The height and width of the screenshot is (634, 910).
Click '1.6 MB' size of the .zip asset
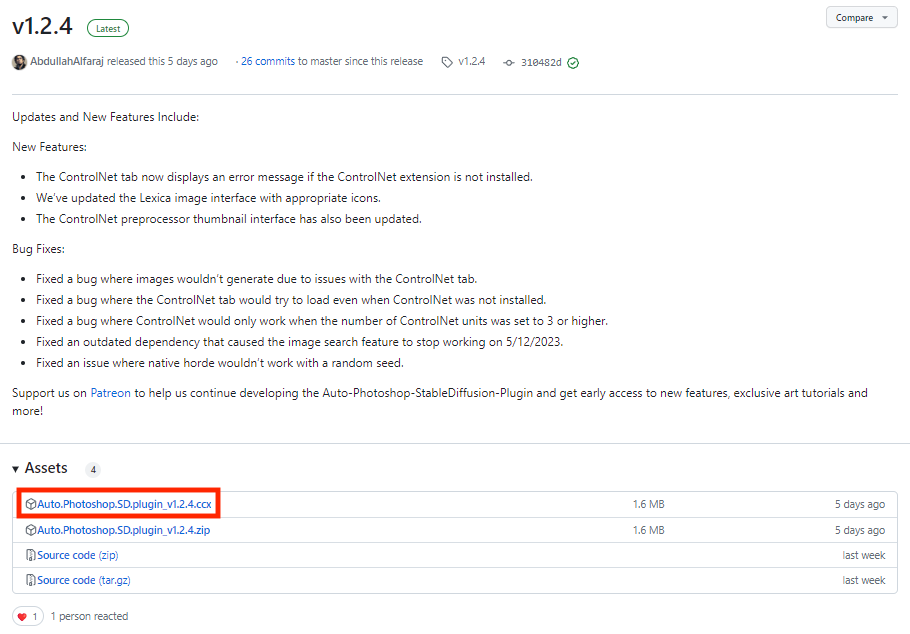[x=649, y=530]
